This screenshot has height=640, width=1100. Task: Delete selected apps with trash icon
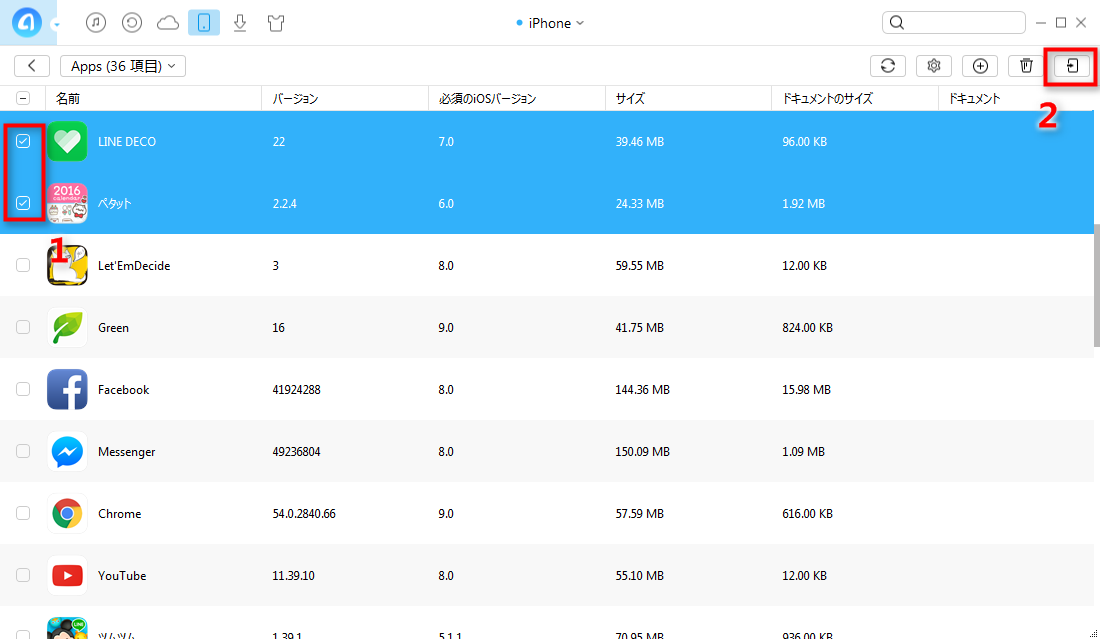(1026, 65)
